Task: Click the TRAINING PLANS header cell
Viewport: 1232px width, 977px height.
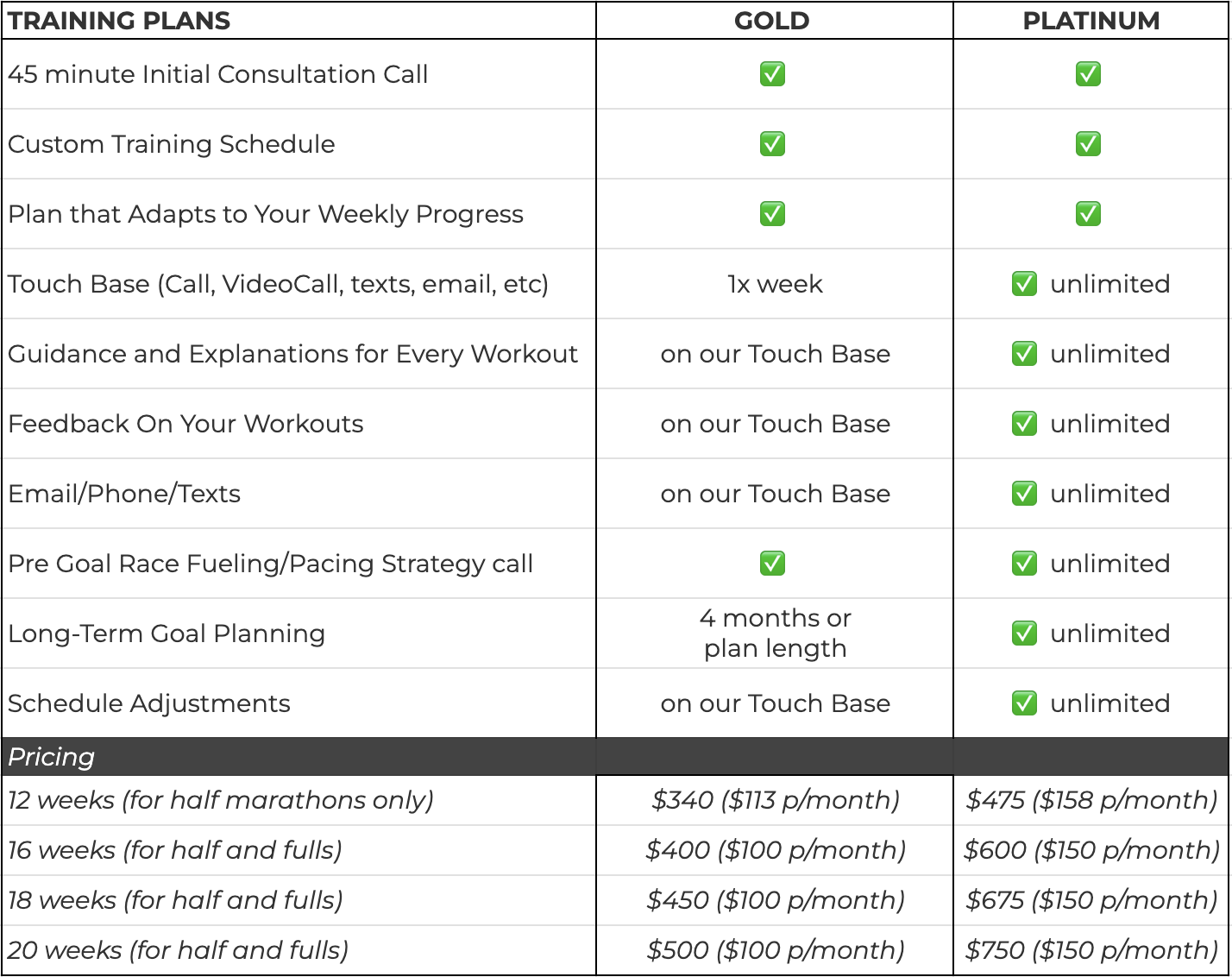Action: click(x=119, y=21)
